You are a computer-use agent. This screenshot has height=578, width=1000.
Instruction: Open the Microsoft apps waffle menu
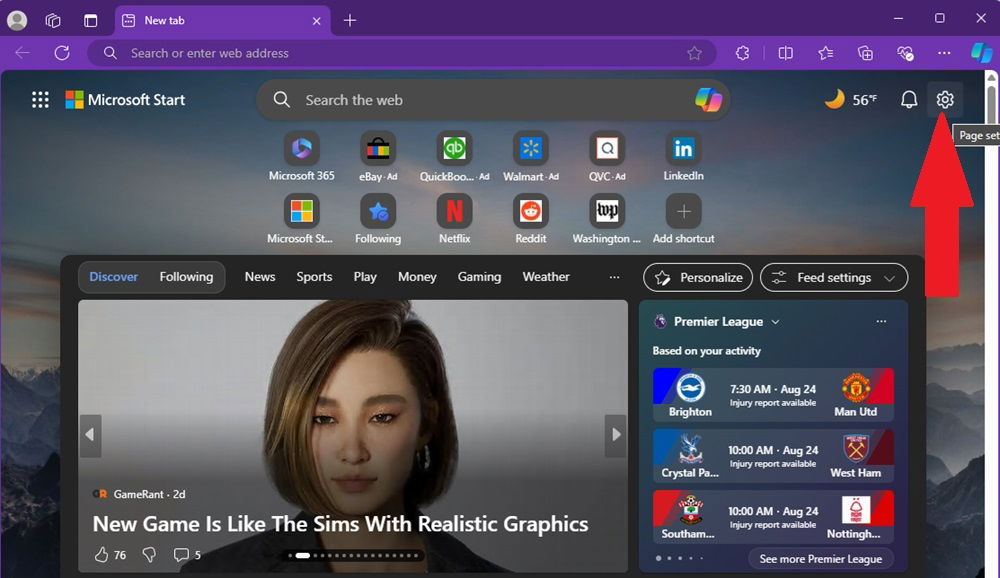(x=40, y=100)
